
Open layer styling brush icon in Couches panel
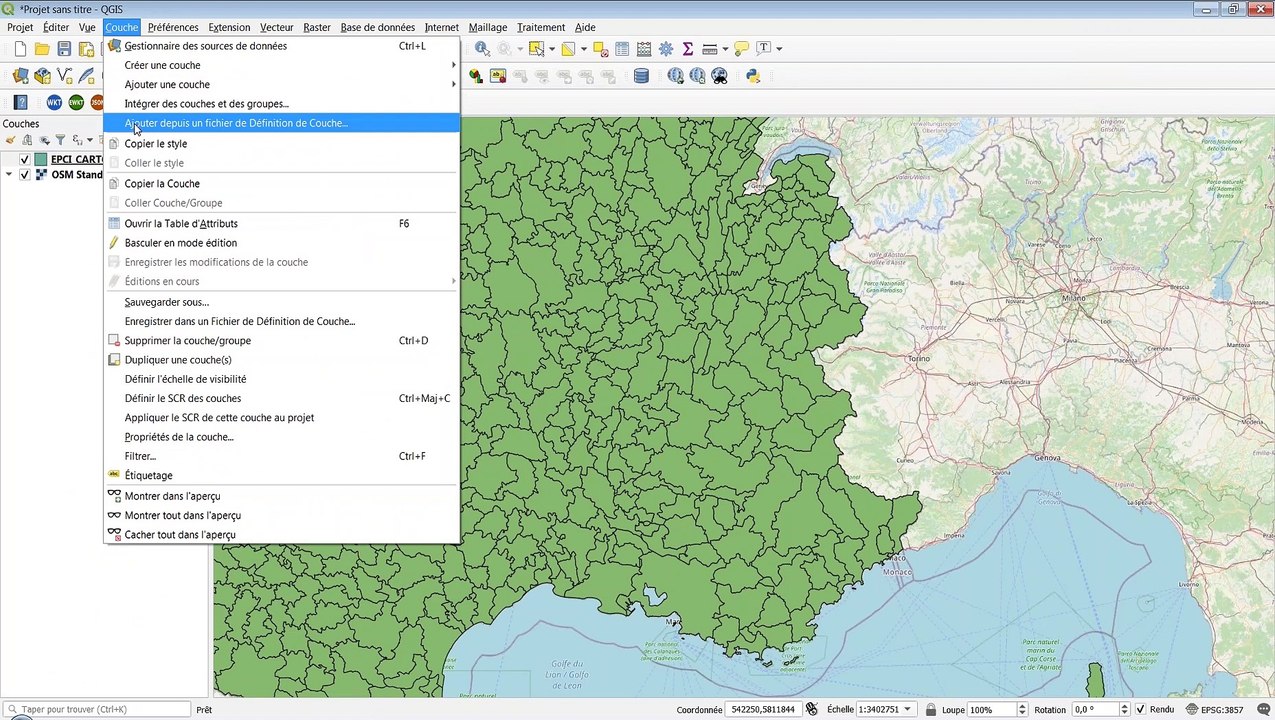(10, 140)
